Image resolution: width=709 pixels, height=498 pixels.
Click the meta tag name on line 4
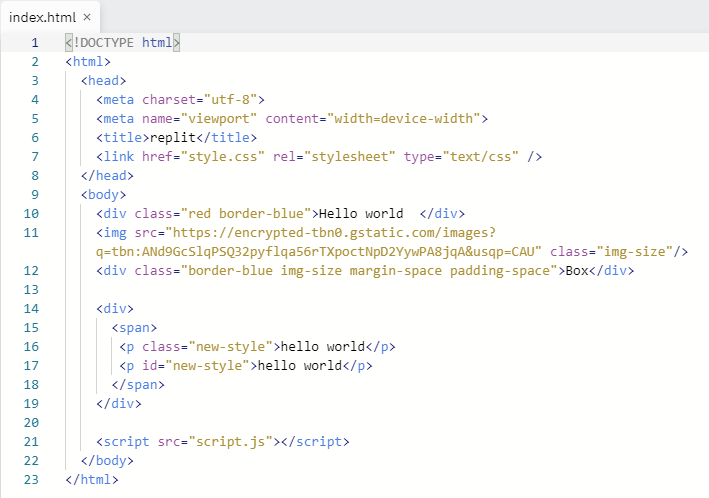pyautogui.click(x=119, y=100)
